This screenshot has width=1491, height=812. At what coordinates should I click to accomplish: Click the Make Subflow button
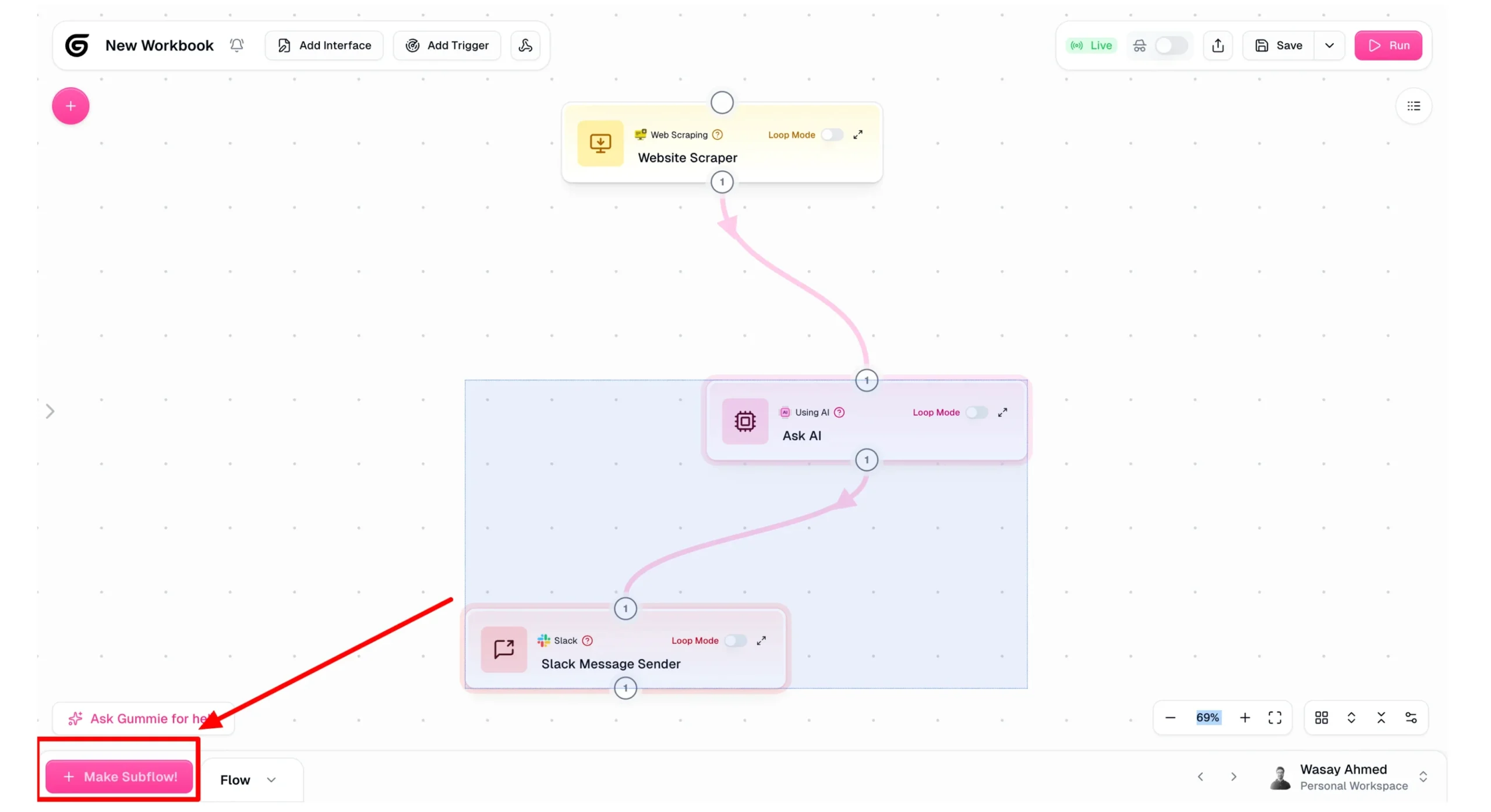[x=119, y=776]
